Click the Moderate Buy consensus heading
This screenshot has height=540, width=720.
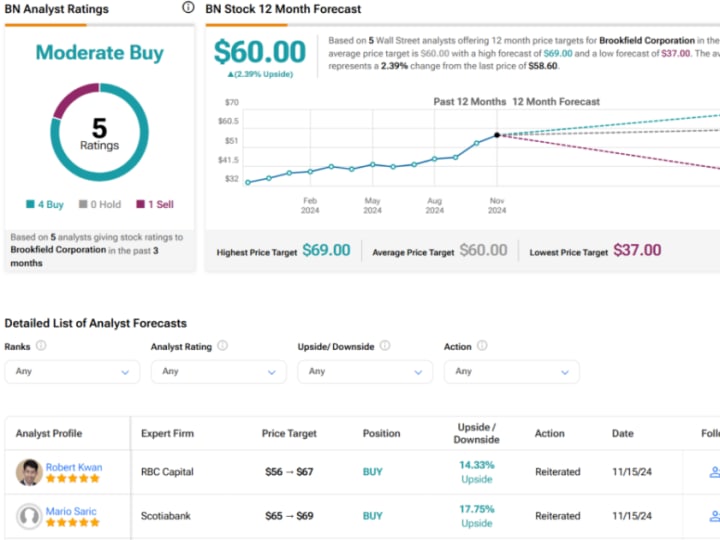(99, 52)
